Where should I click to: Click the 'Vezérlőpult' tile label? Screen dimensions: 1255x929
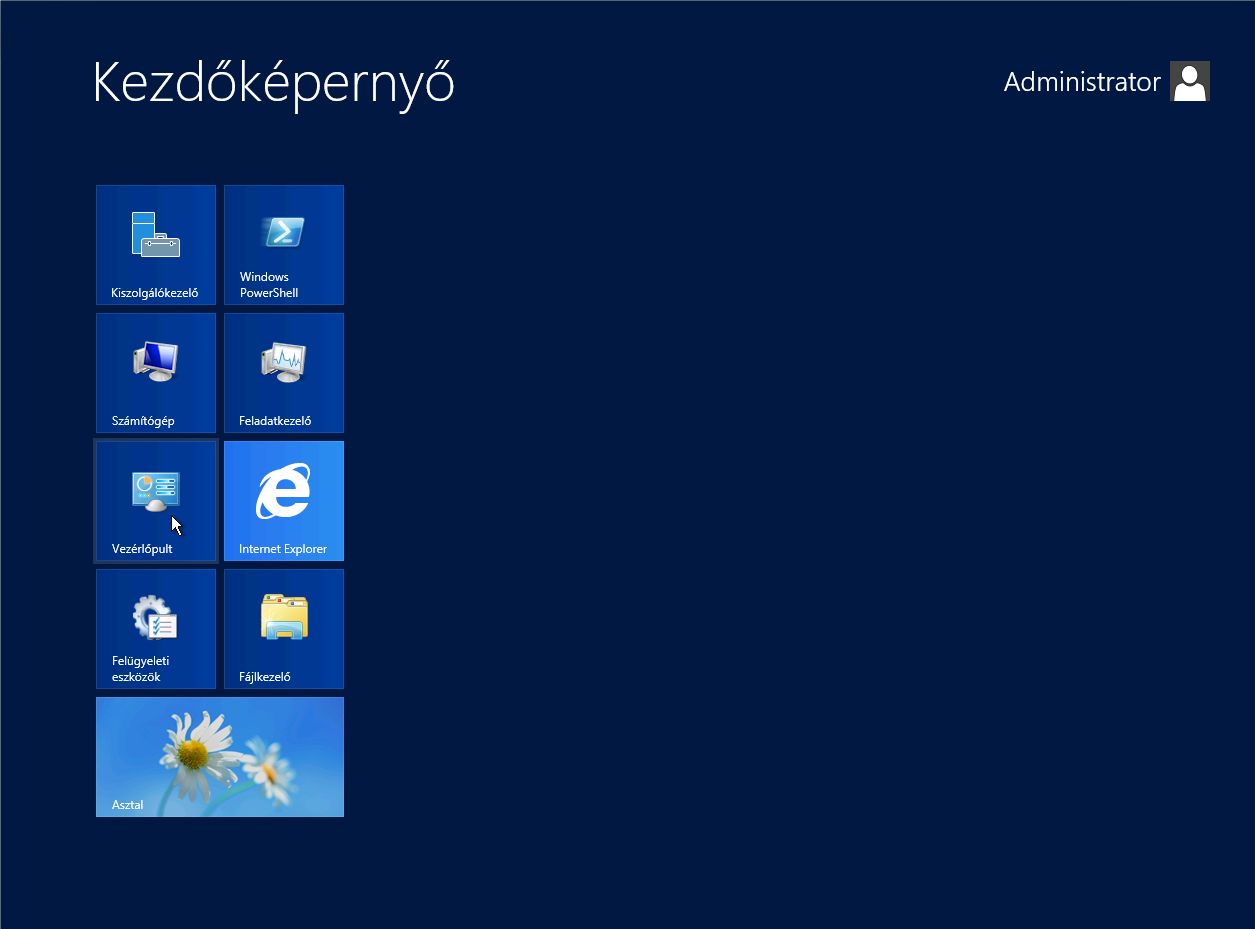click(x=142, y=549)
